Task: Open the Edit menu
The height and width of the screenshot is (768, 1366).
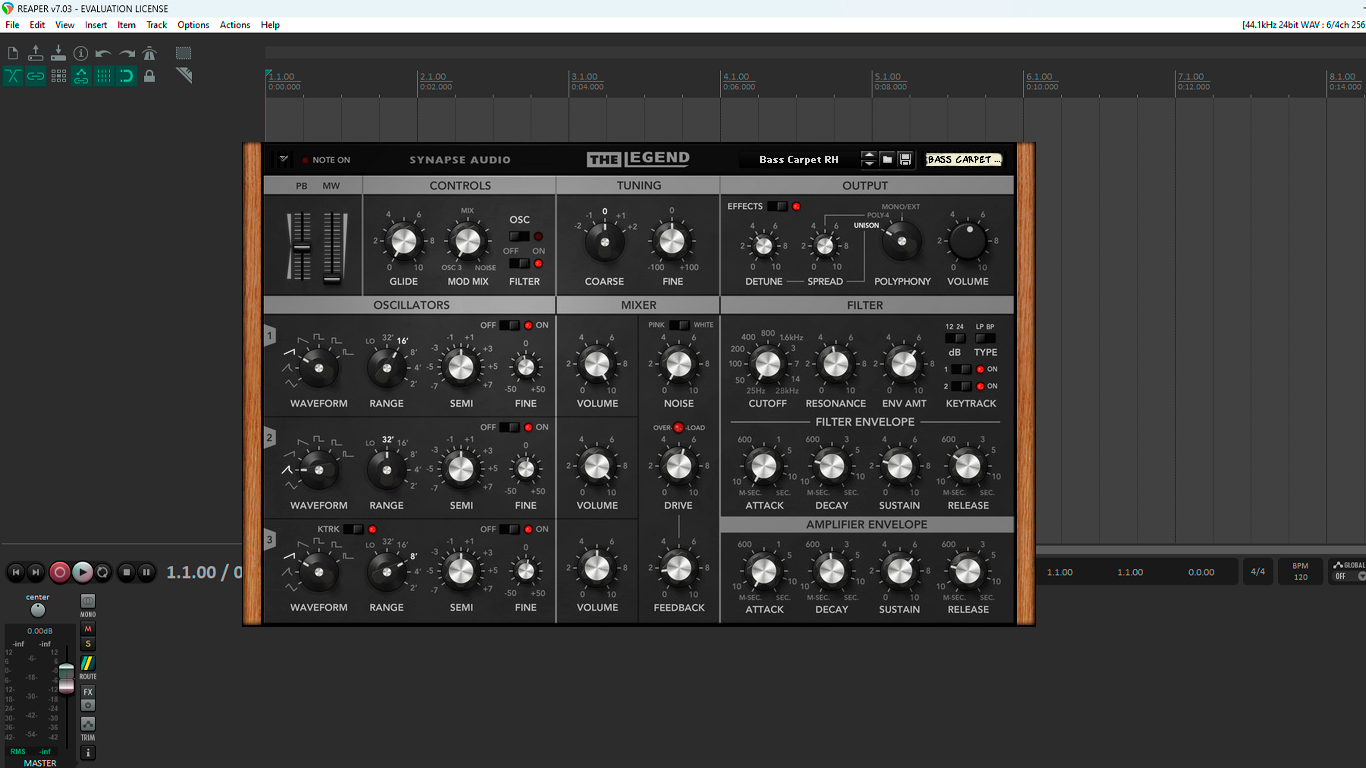Action: point(37,25)
